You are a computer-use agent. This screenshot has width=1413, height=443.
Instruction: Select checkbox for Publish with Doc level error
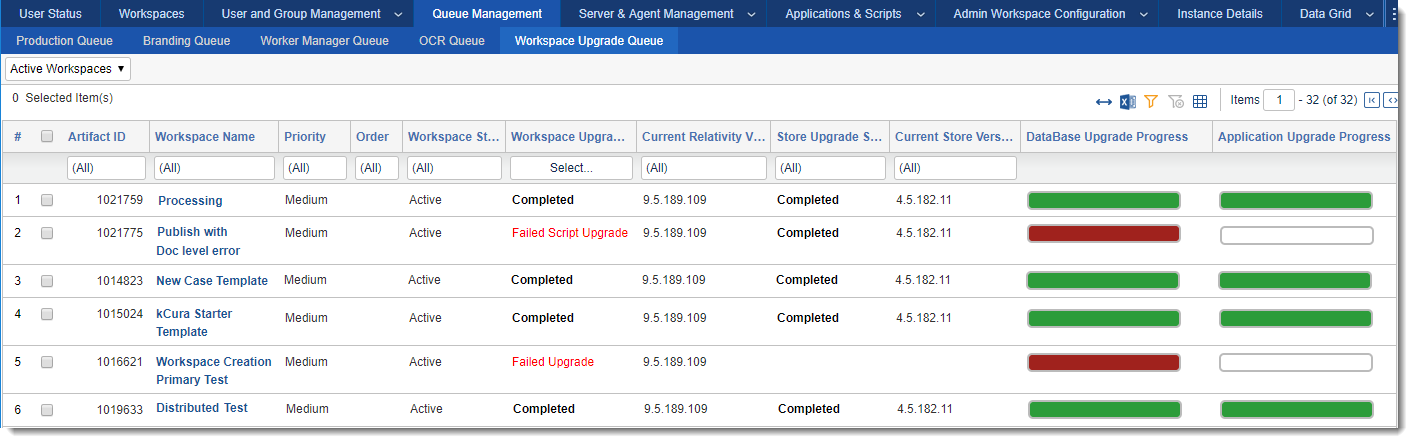(47, 233)
